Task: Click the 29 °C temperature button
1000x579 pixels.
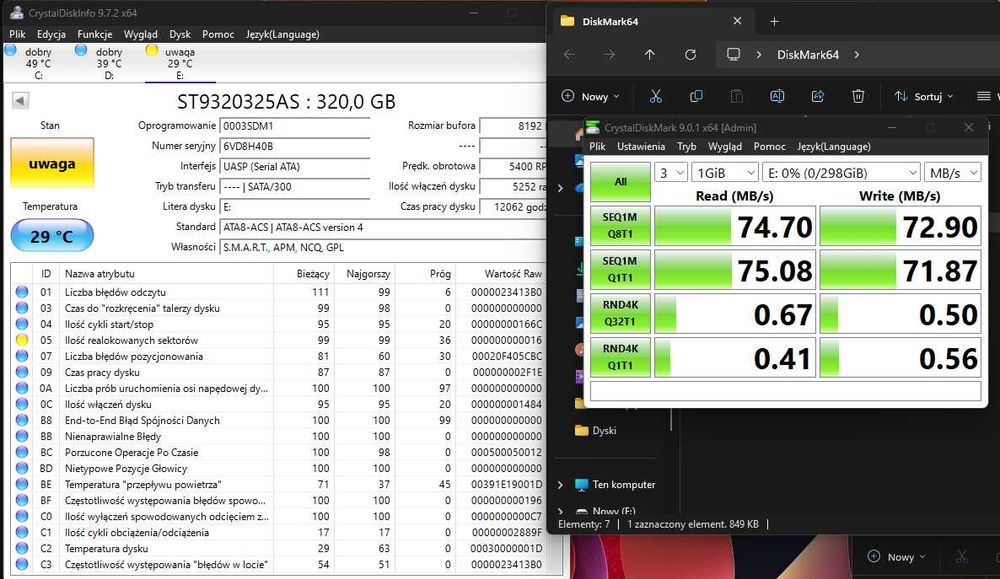Action: pyautogui.click(x=52, y=236)
